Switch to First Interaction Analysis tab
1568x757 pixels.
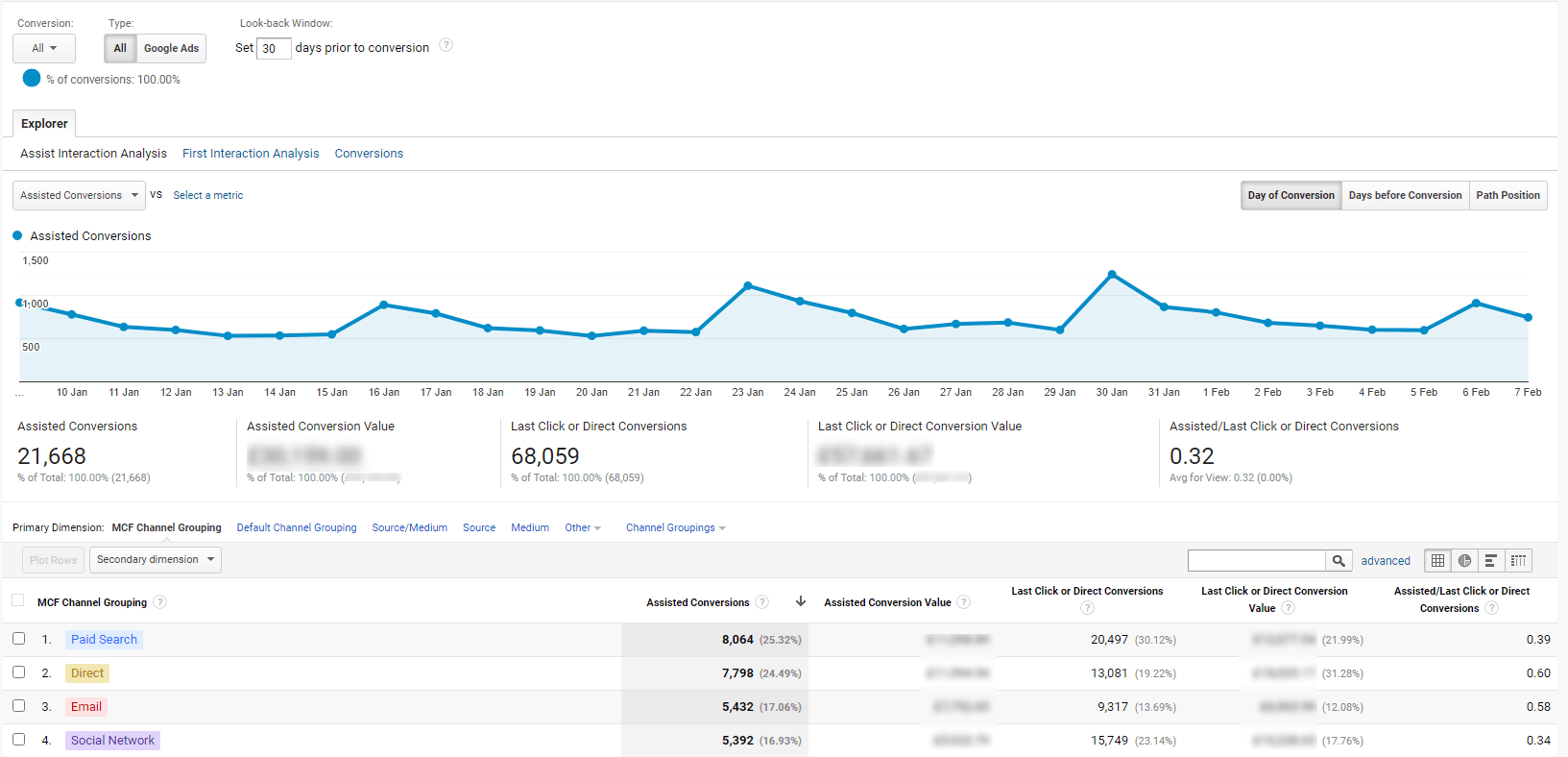click(x=251, y=154)
